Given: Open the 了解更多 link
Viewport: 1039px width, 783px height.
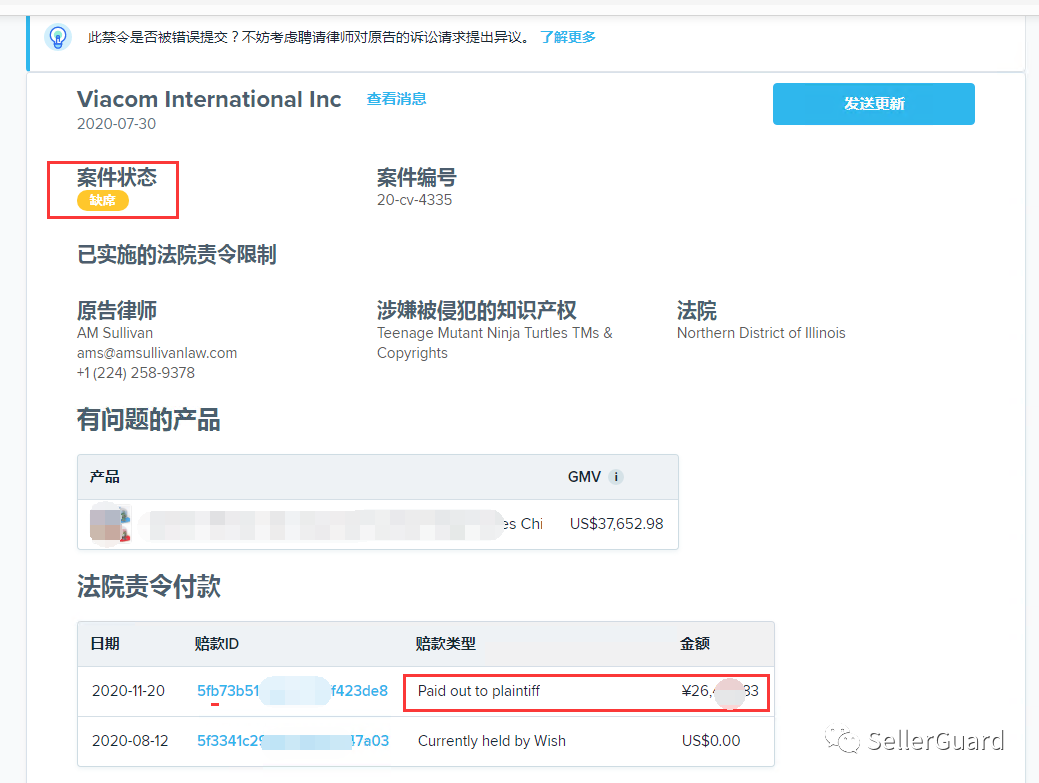Looking at the screenshot, I should point(568,37).
